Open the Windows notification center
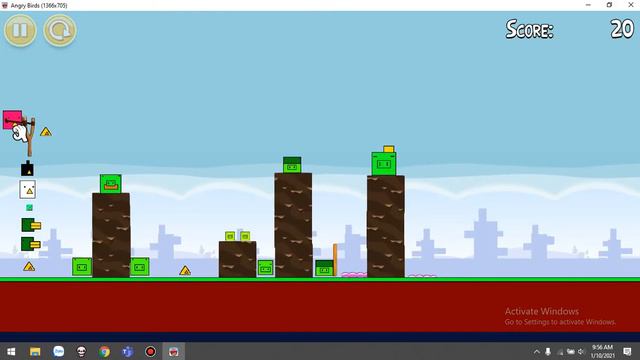Viewport: 640px width, 360px height. (627, 351)
